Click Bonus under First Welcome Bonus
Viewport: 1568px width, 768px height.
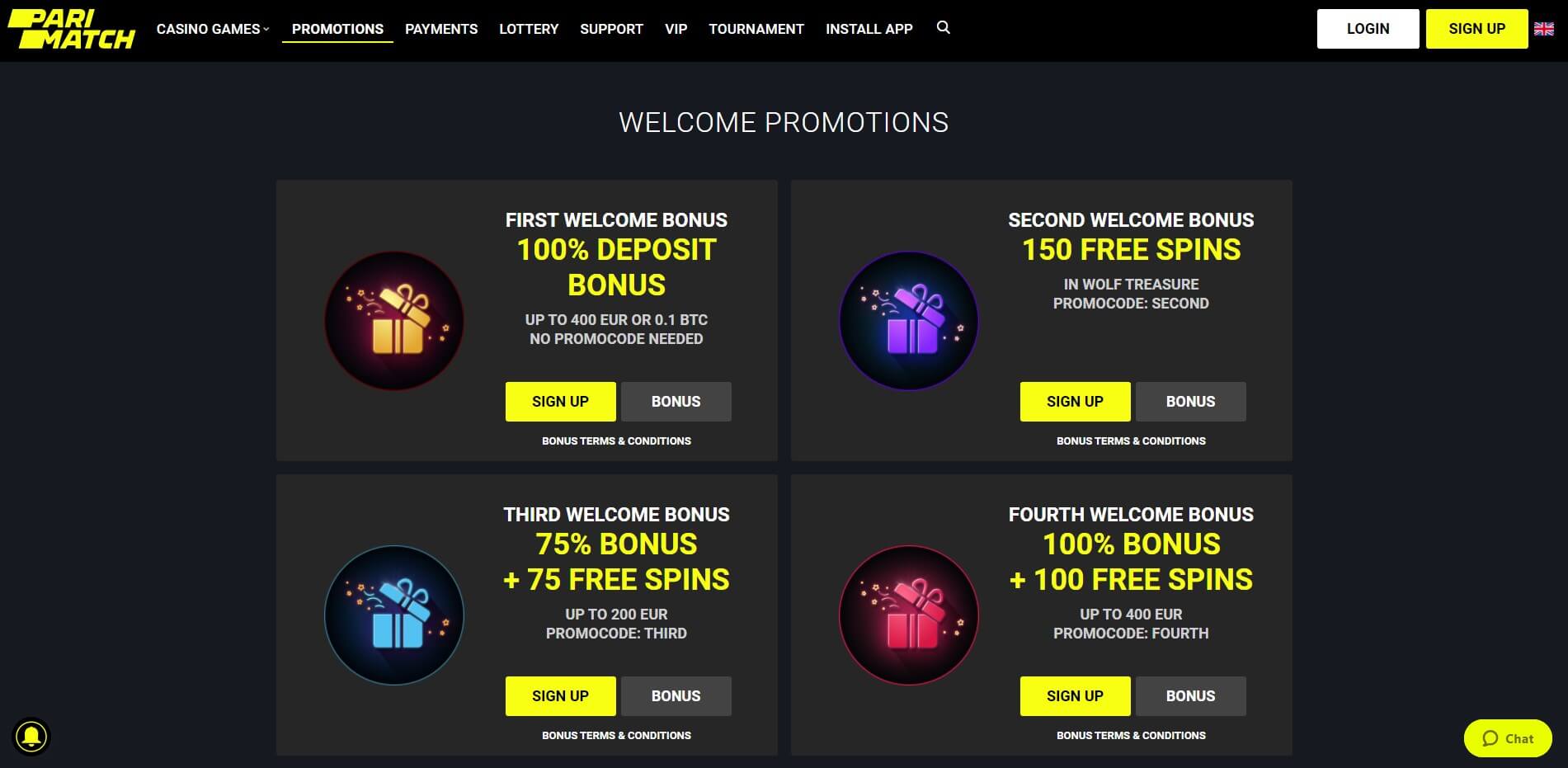[x=676, y=402]
